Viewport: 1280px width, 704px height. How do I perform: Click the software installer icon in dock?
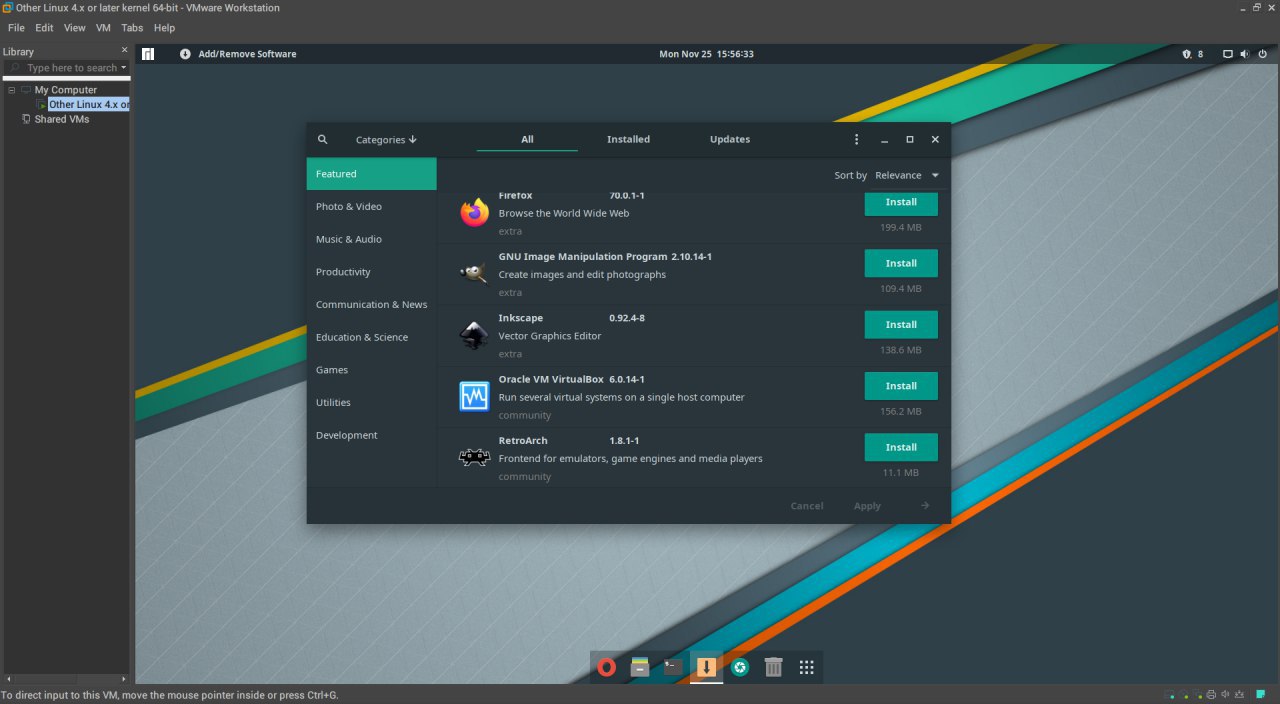(x=706, y=667)
